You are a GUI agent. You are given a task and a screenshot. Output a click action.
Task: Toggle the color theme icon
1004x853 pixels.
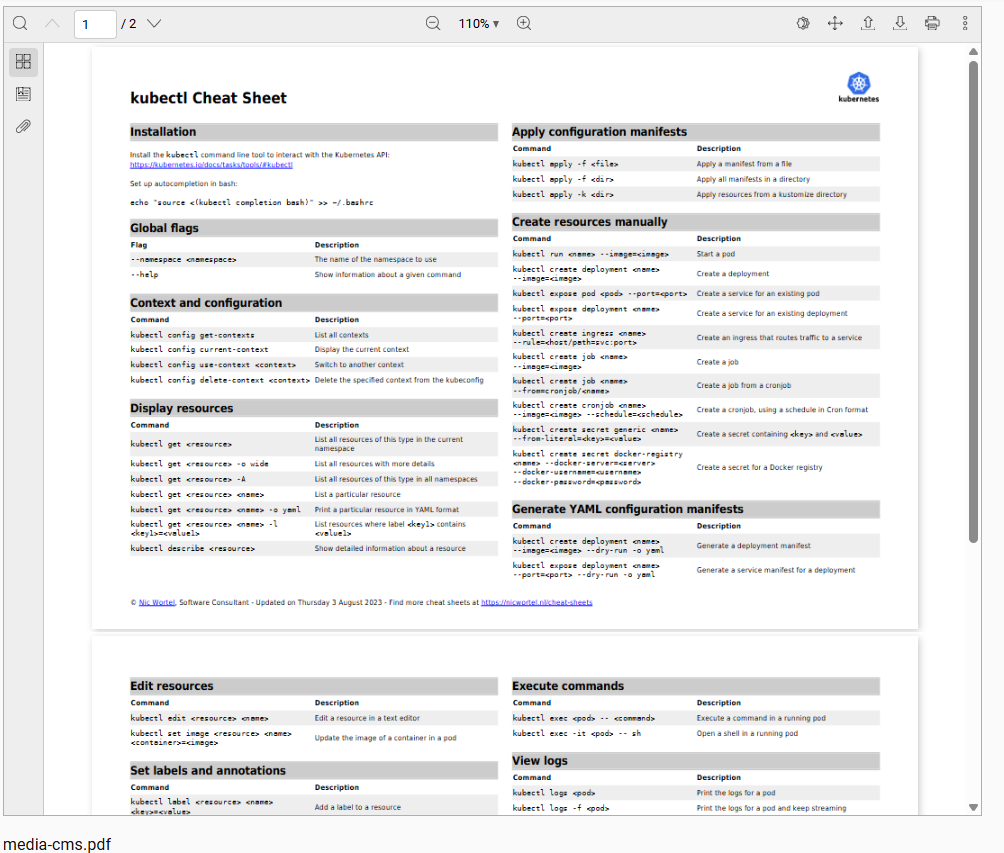[x=802, y=23]
